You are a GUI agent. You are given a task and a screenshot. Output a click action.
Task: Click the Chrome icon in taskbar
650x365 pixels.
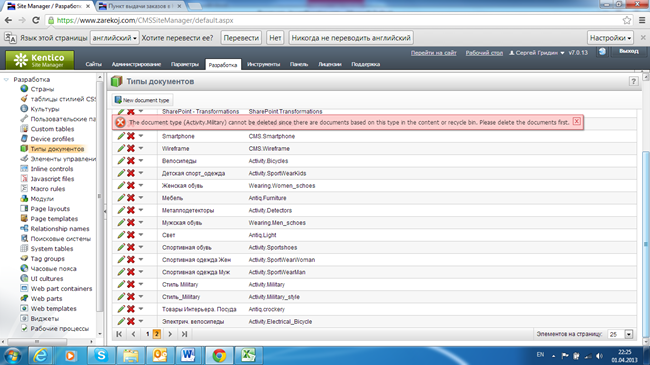219,355
